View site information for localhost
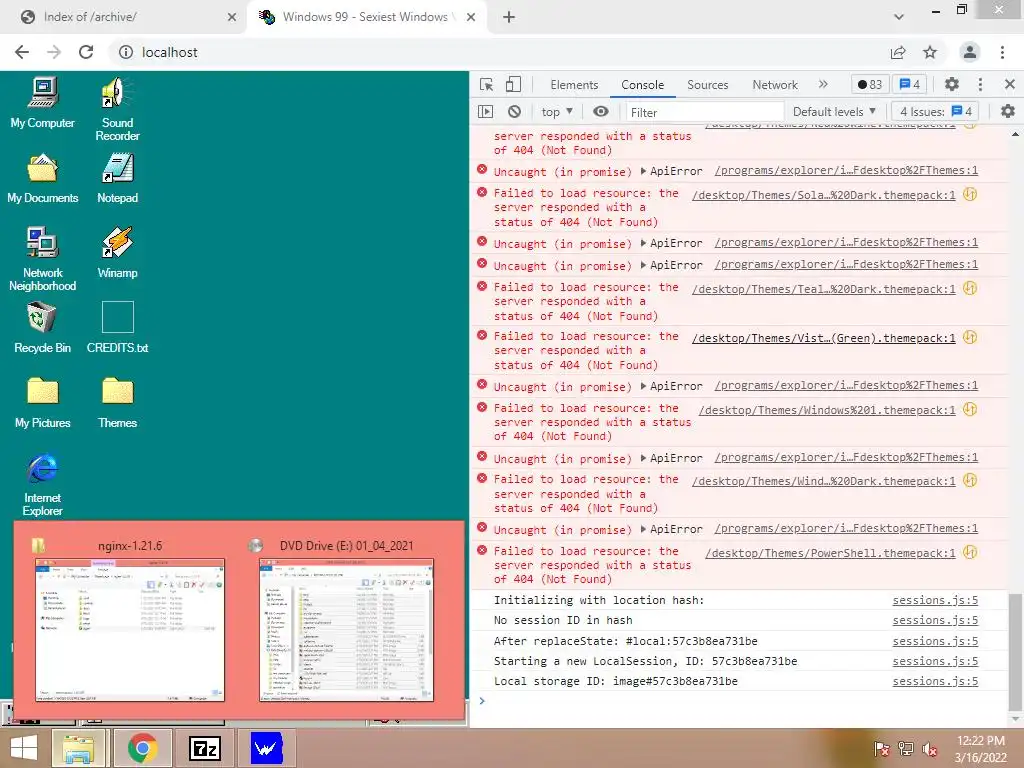 [125, 52]
